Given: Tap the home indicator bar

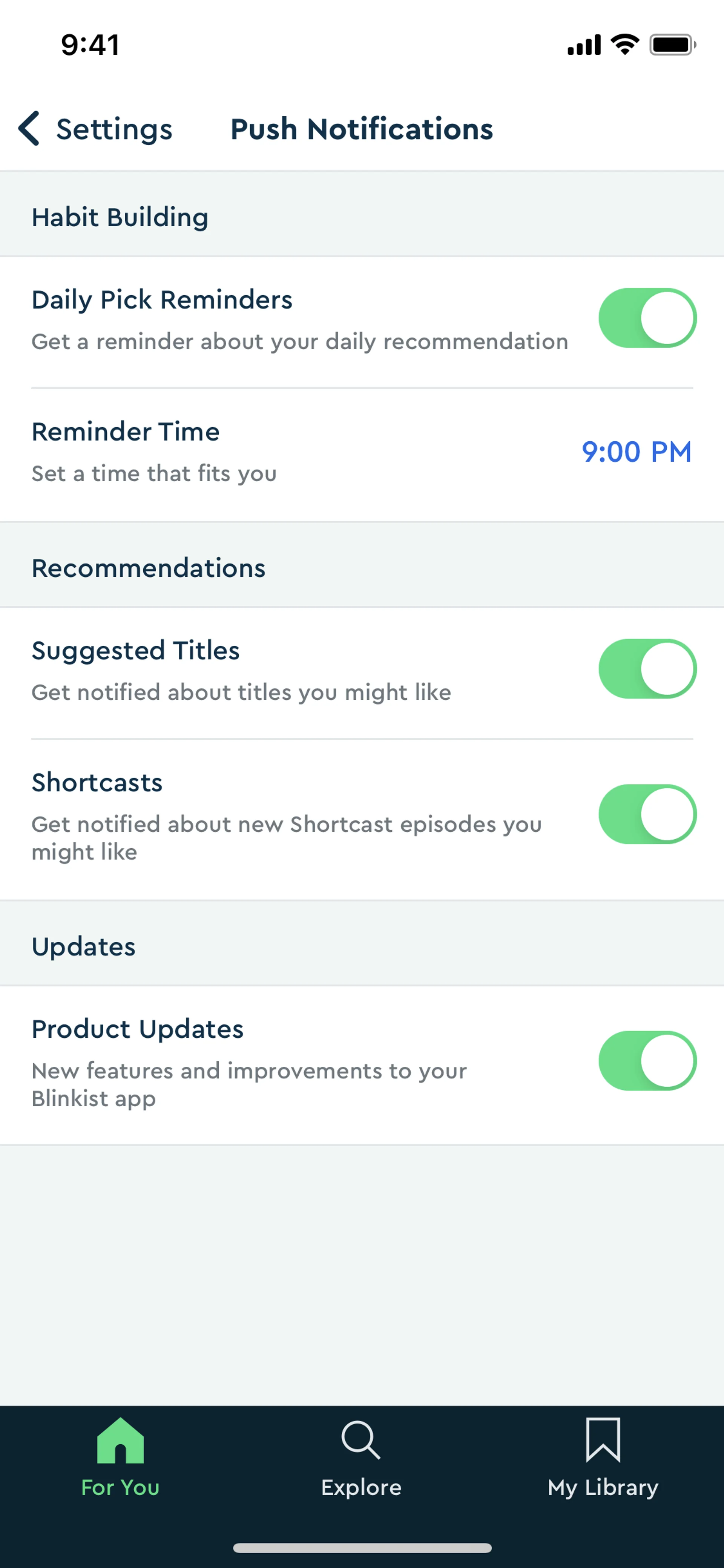Looking at the screenshot, I should [362, 1548].
